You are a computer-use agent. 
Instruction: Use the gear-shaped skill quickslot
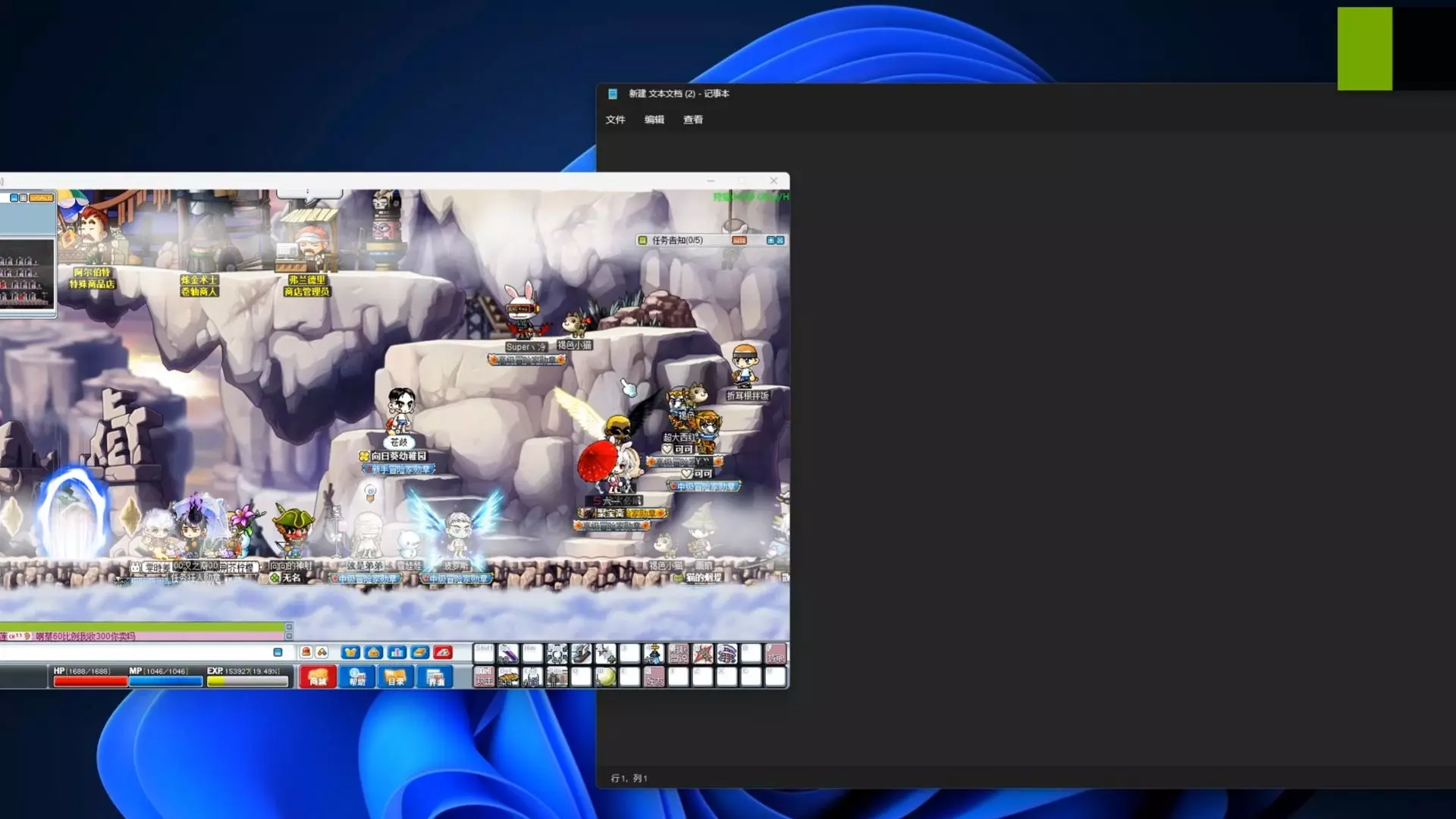tap(557, 654)
